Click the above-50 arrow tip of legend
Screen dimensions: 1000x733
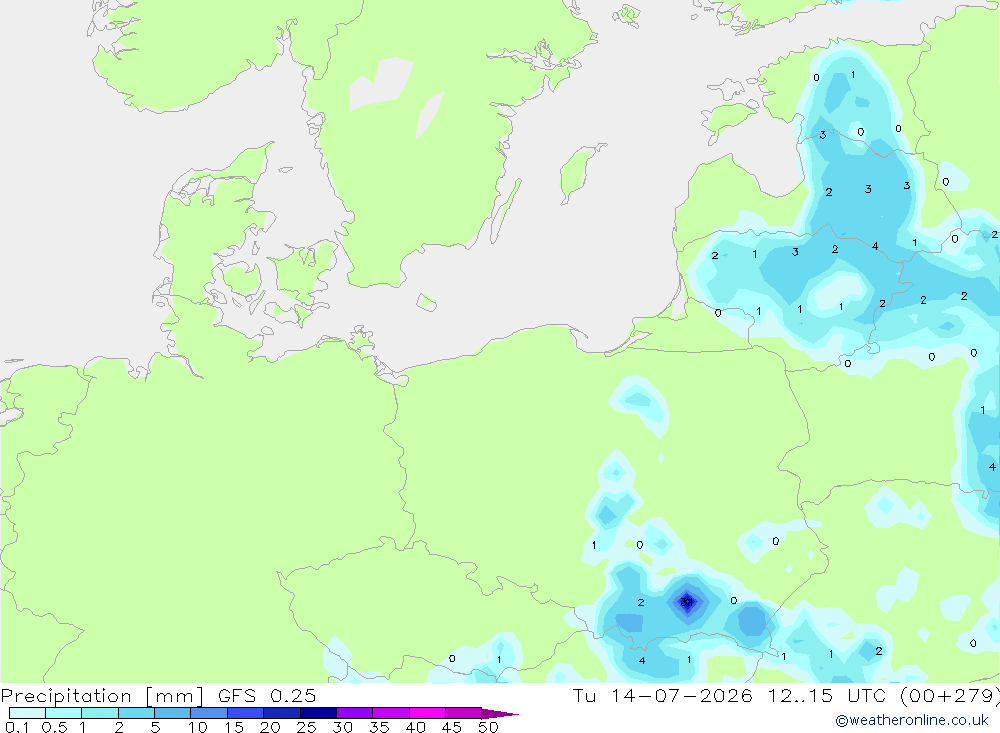[x=499, y=714]
